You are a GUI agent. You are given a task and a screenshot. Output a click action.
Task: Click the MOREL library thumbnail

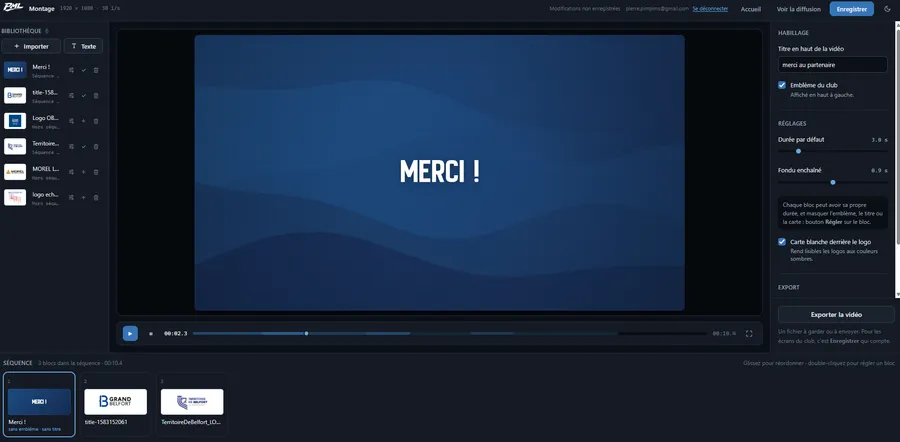[x=15, y=172]
